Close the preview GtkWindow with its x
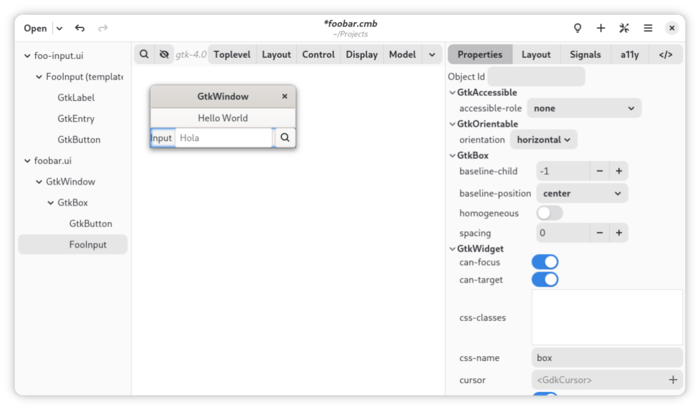The height and width of the screenshot is (410, 700). point(285,96)
